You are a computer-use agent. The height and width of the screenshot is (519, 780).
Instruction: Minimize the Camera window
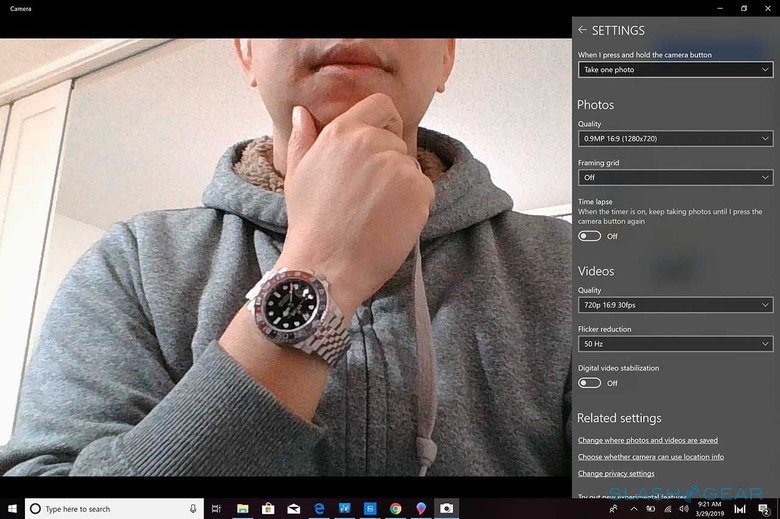(720, 8)
